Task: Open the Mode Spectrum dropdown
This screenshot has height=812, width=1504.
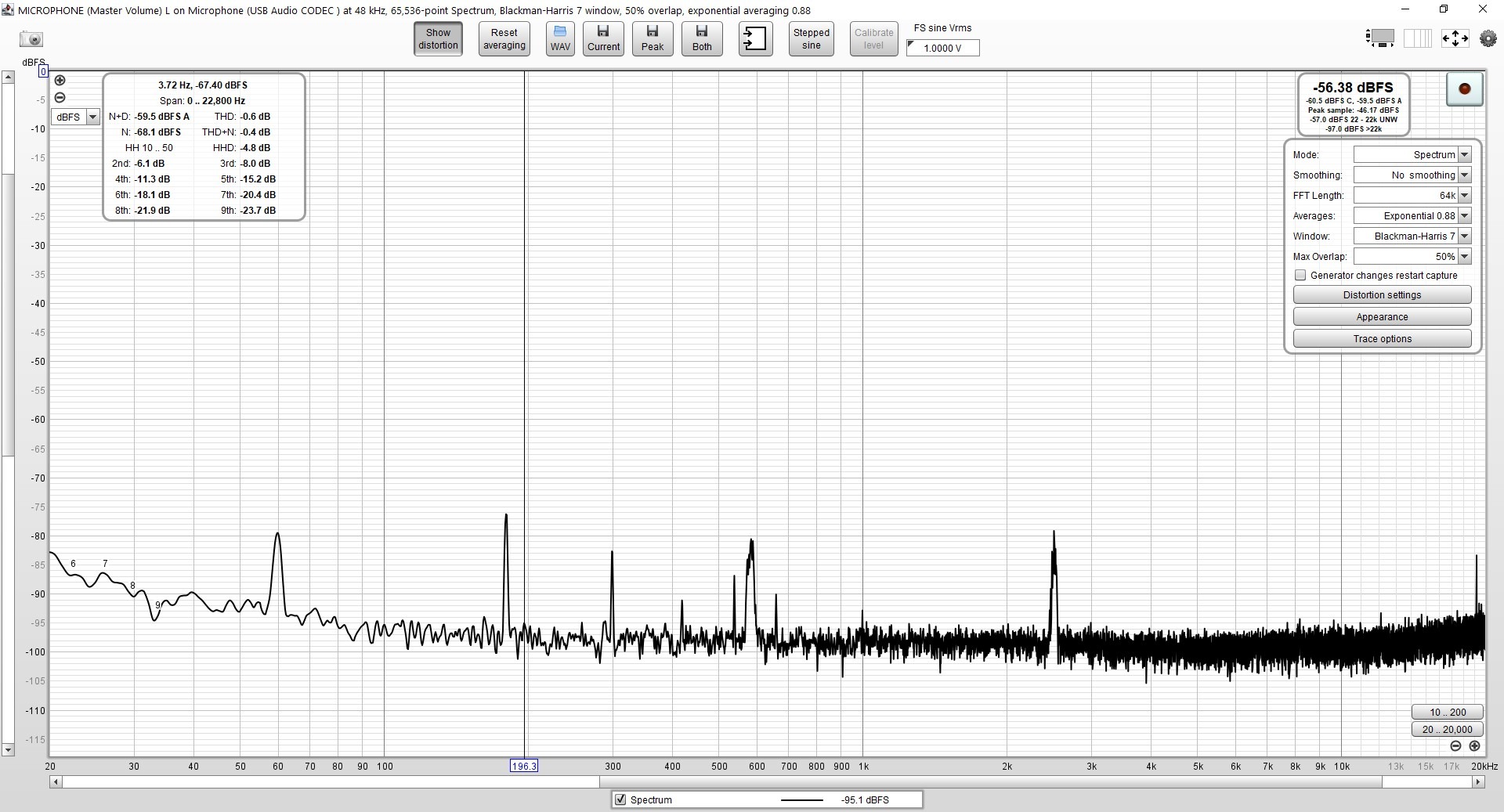Action: point(1412,155)
